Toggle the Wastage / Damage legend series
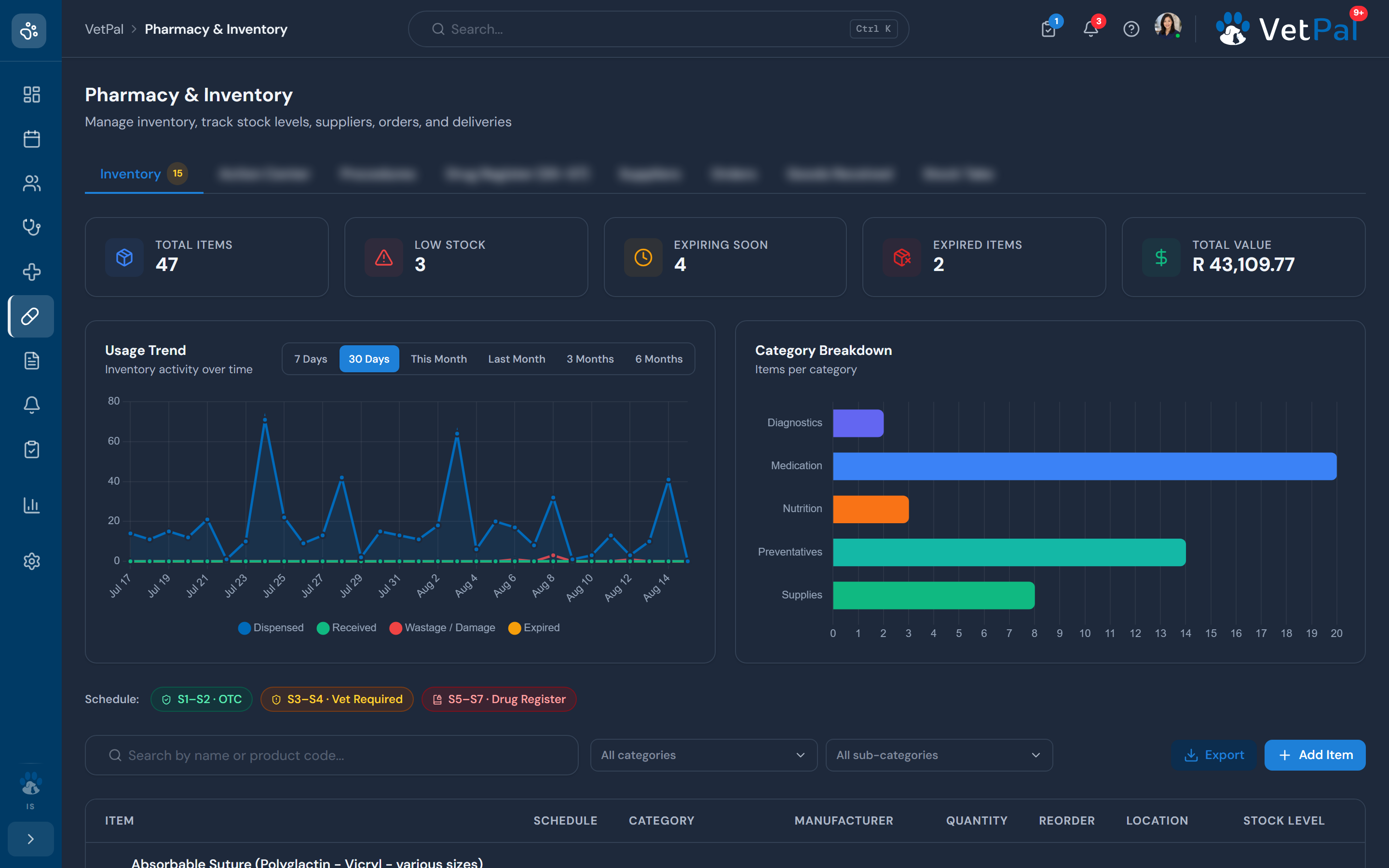Screen dimensions: 1389x868 click(x=442, y=627)
